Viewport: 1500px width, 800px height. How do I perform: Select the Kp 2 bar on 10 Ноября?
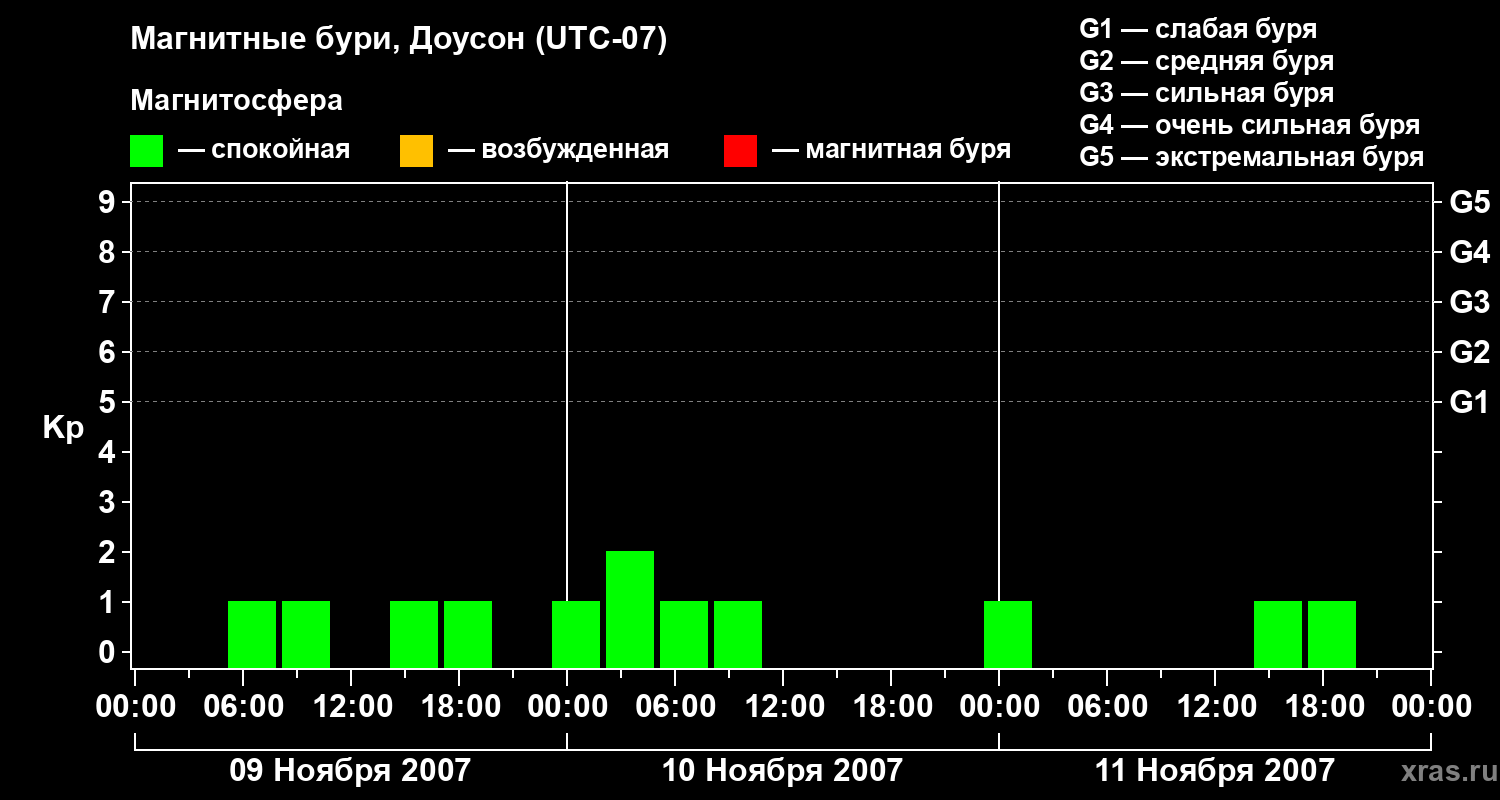pos(630,609)
